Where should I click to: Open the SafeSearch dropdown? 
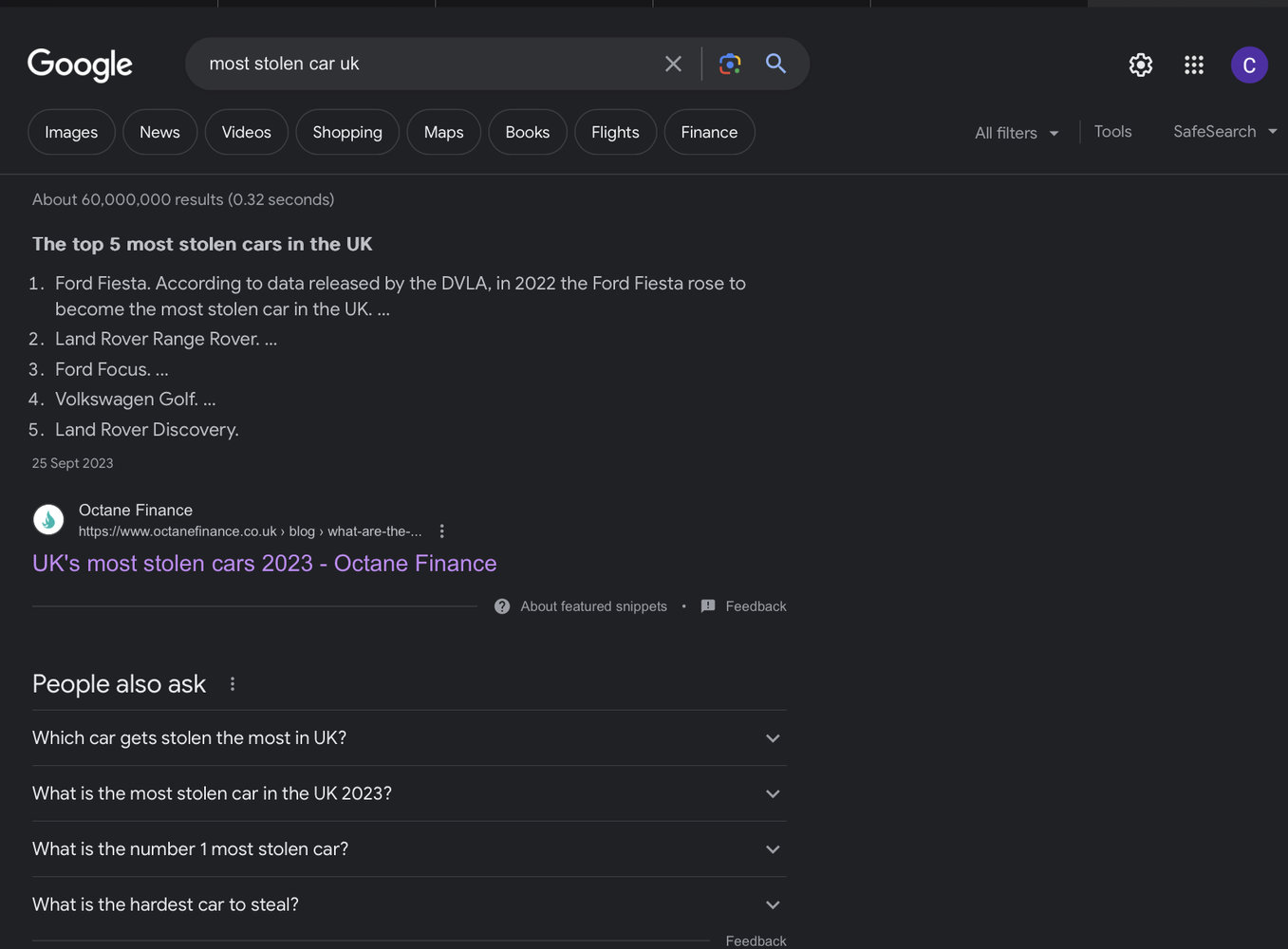[1224, 132]
